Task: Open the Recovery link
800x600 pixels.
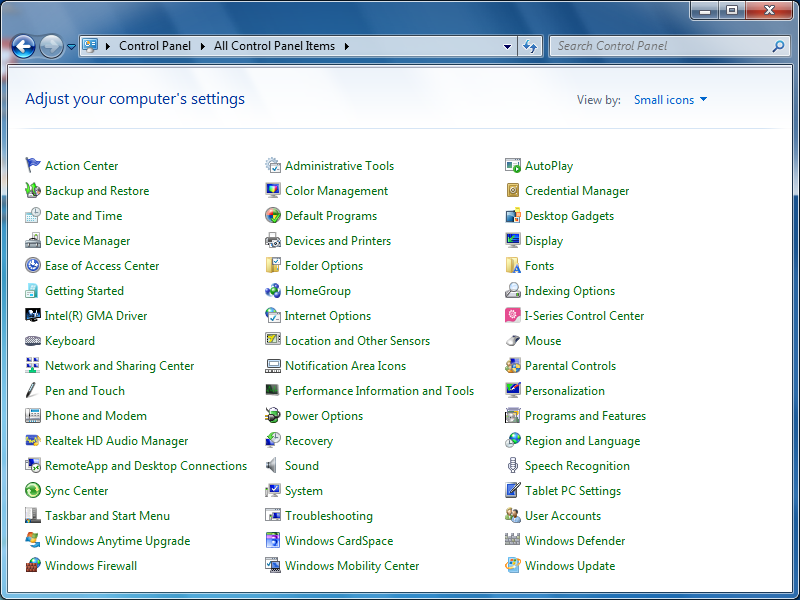Action: coord(309,441)
